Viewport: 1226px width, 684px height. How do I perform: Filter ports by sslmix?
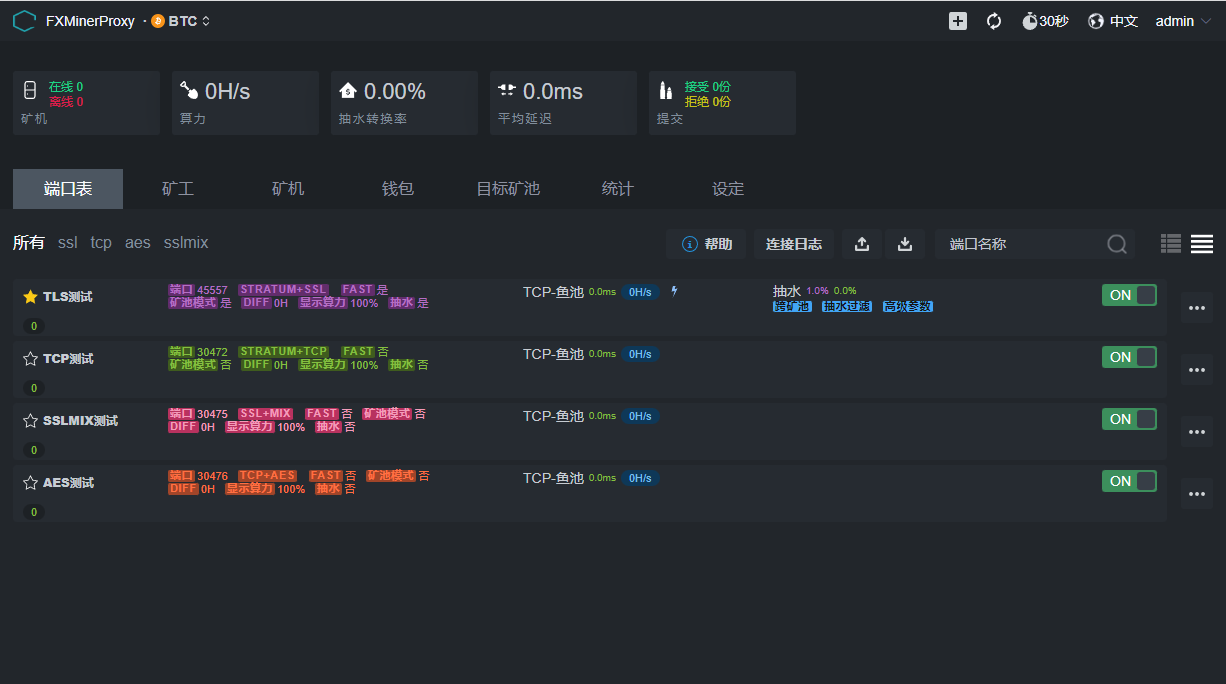click(x=186, y=243)
